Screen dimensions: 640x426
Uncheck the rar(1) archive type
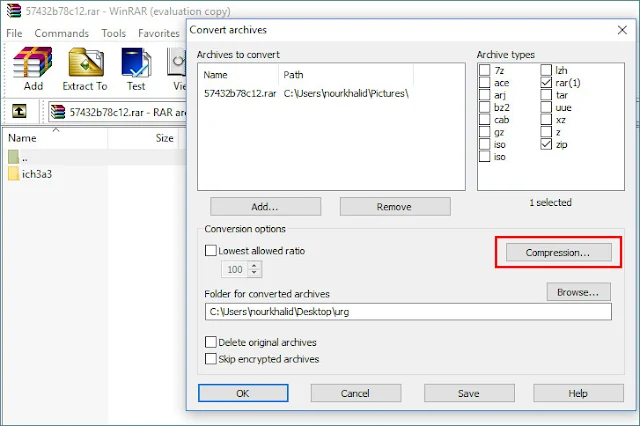546,82
